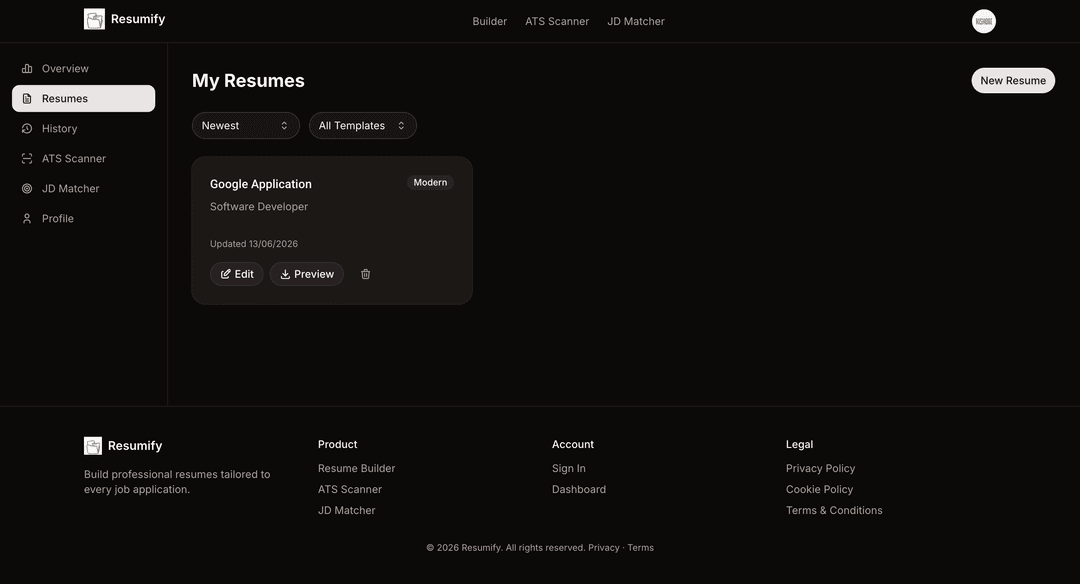Click the Resumify logo icon in footer

[x=93, y=446]
